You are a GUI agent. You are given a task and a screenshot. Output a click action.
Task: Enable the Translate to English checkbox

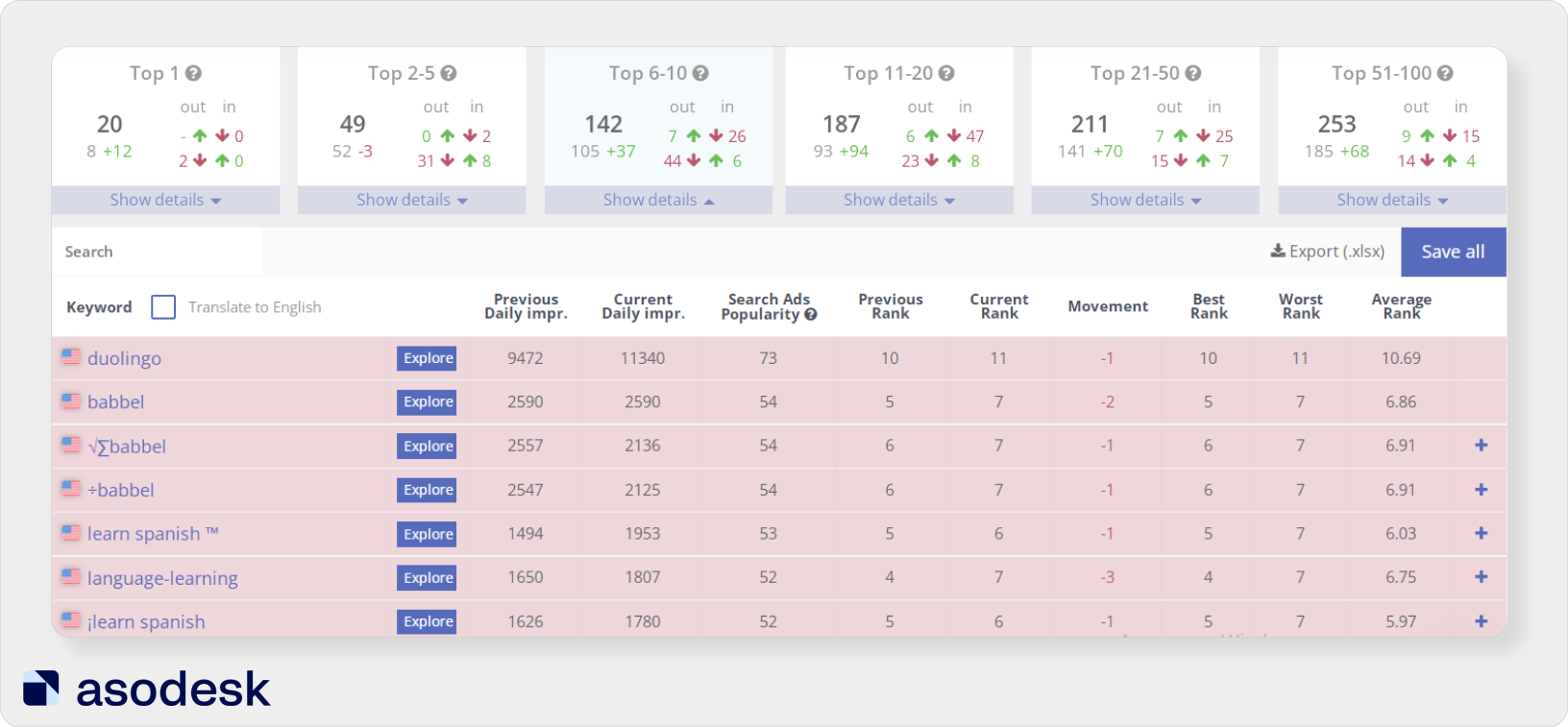163,307
